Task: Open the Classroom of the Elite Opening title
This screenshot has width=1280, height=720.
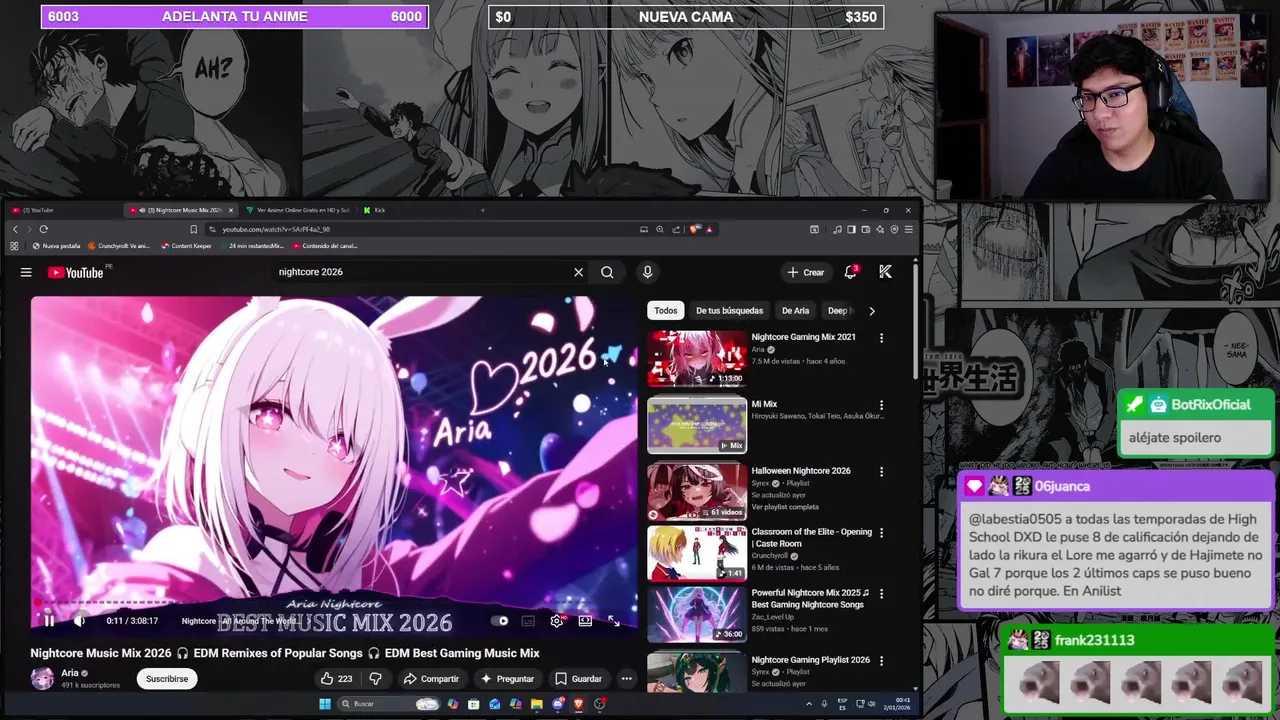Action: pos(811,538)
